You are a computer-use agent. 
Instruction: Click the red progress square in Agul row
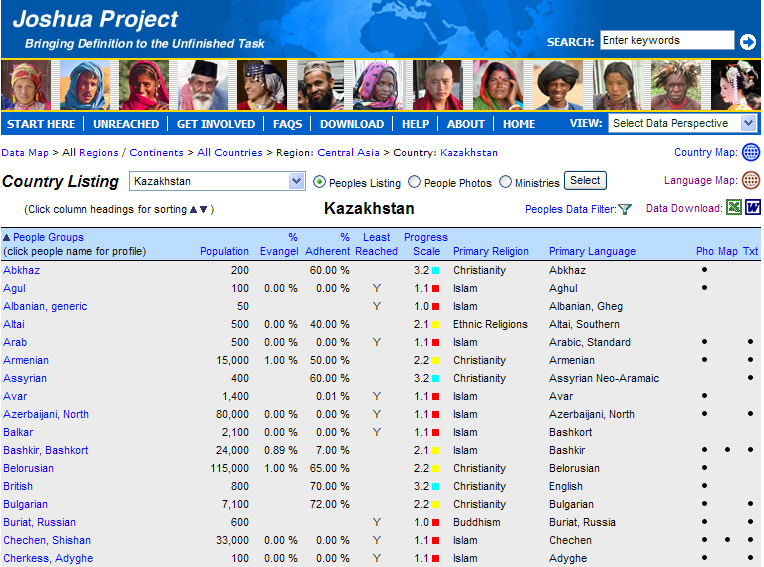point(436,288)
